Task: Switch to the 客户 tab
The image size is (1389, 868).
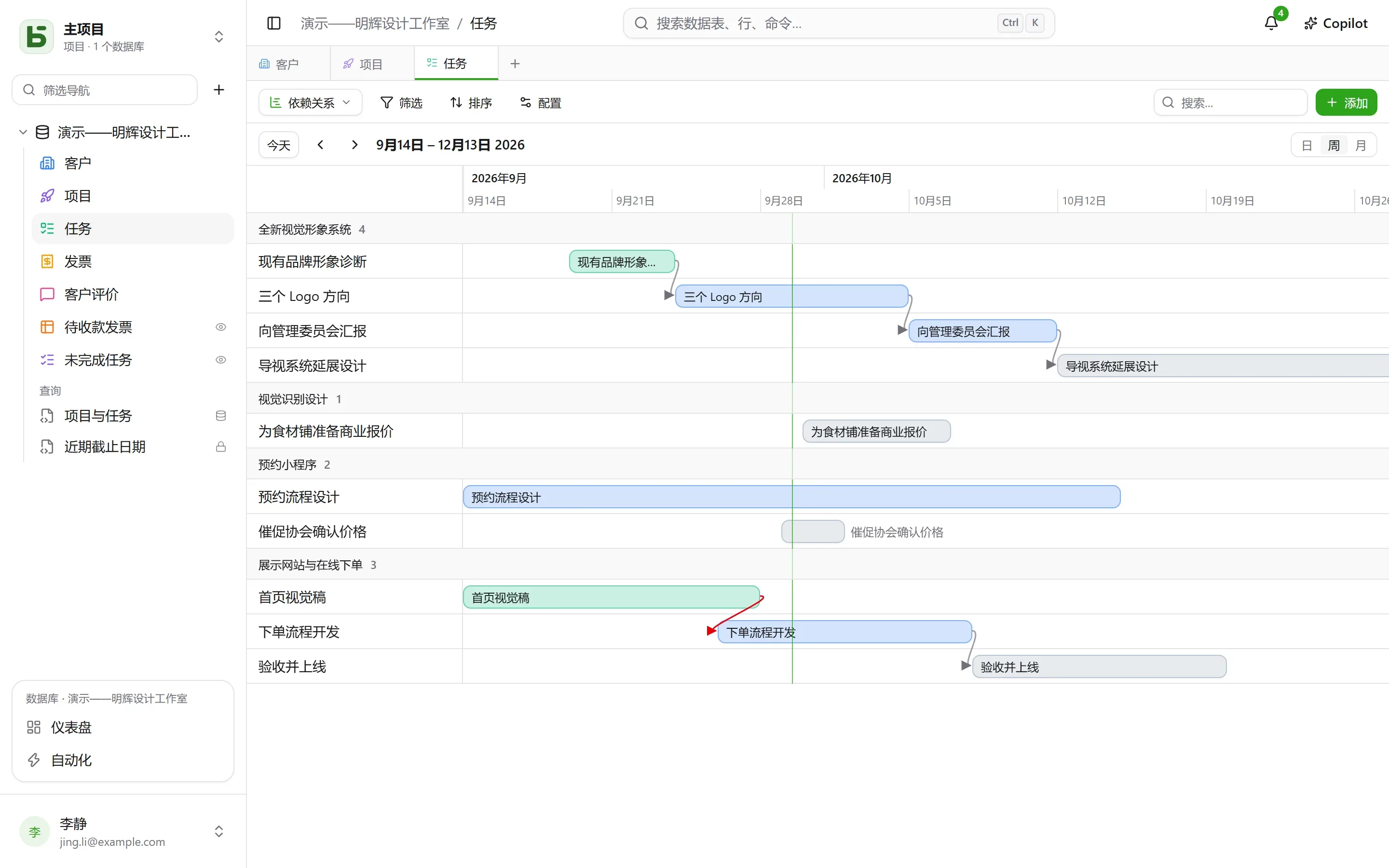Action: (288, 64)
